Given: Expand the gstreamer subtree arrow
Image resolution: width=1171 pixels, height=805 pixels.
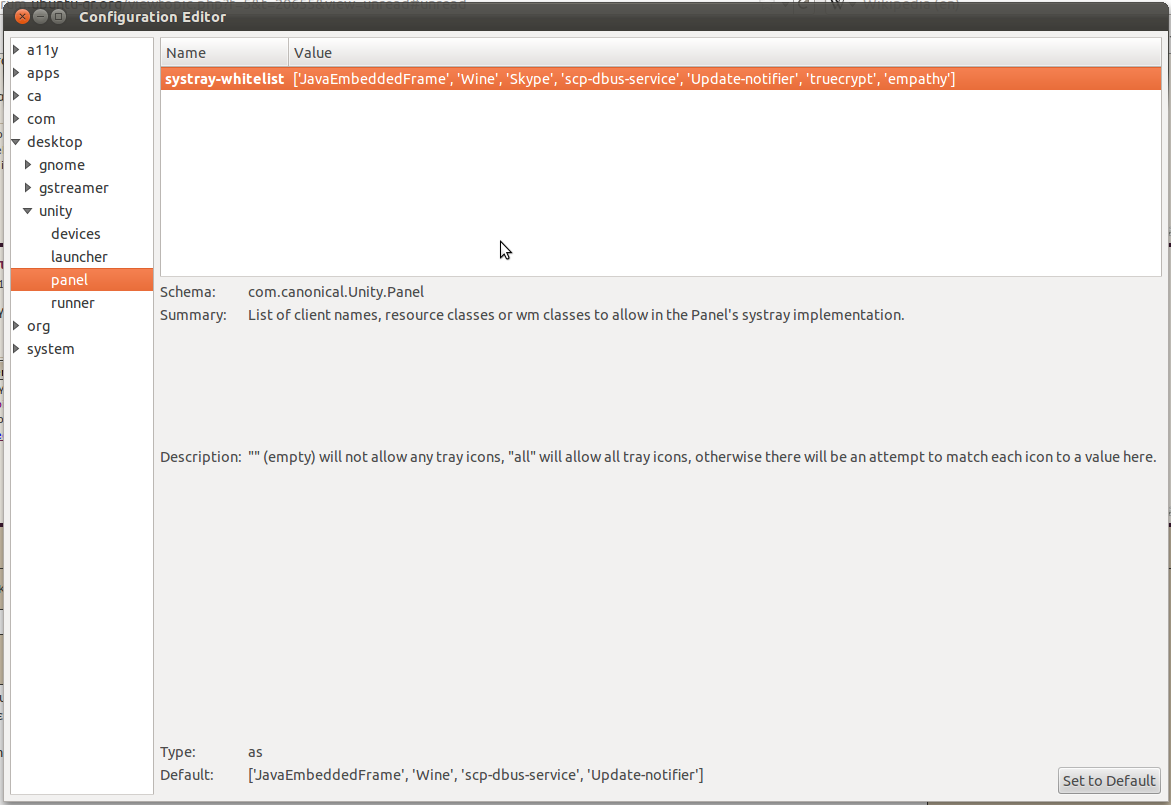Looking at the screenshot, I should 28,188.
